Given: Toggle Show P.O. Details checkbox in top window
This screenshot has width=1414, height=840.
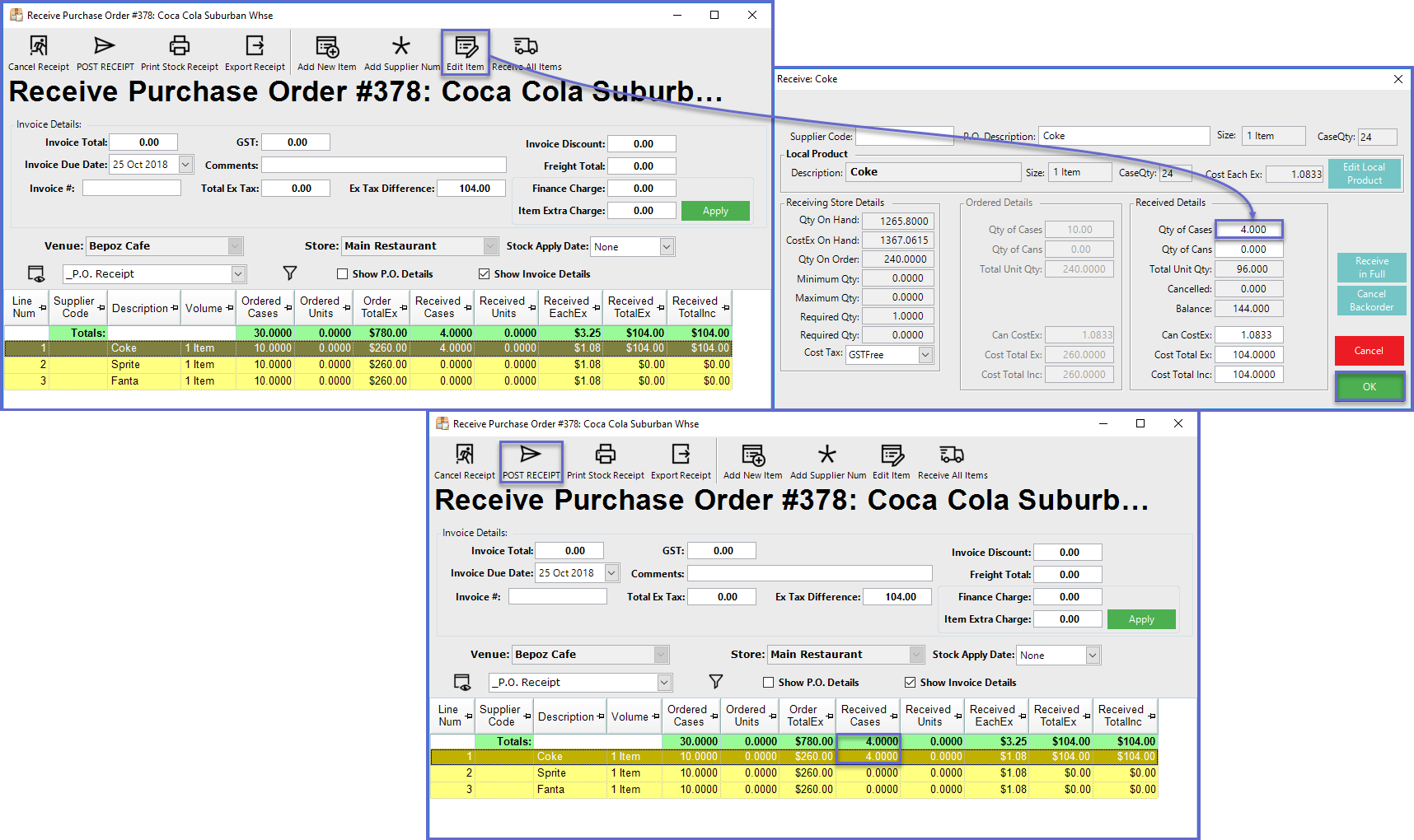Looking at the screenshot, I should pyautogui.click(x=343, y=274).
